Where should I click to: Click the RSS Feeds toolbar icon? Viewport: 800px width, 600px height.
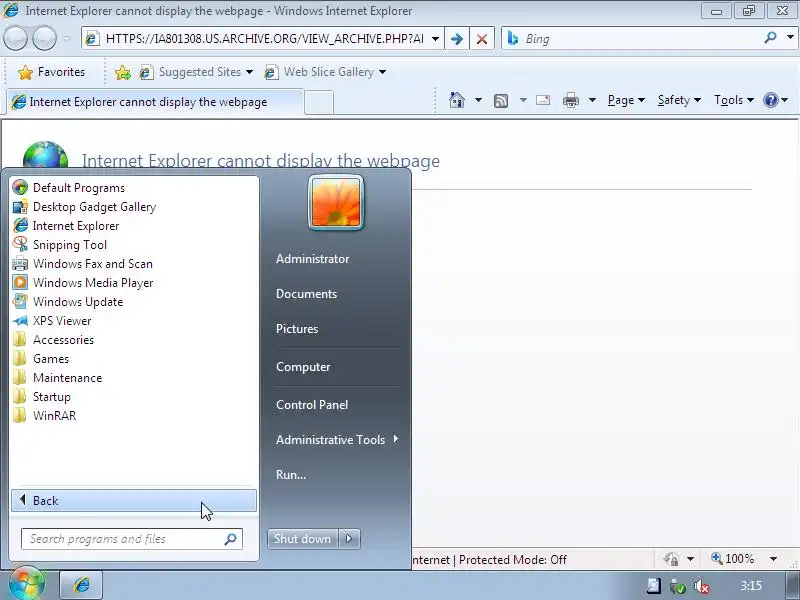pos(501,101)
